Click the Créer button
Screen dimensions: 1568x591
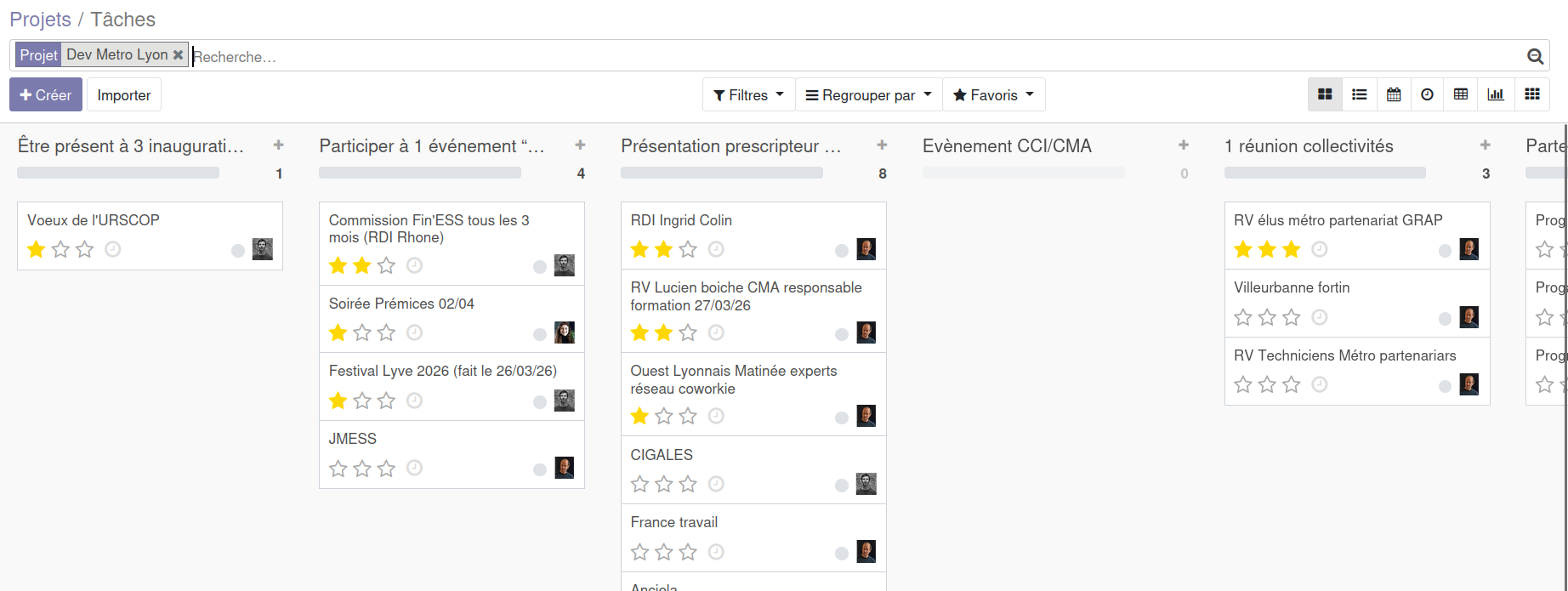[x=46, y=95]
